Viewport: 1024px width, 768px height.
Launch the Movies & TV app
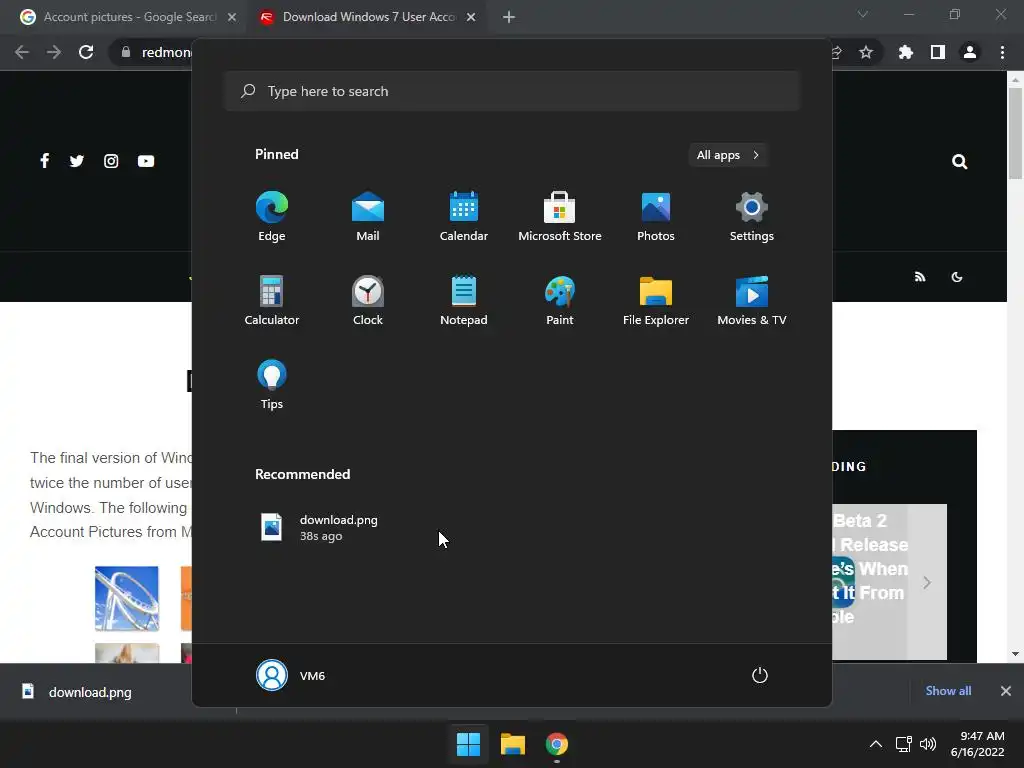[x=752, y=300]
